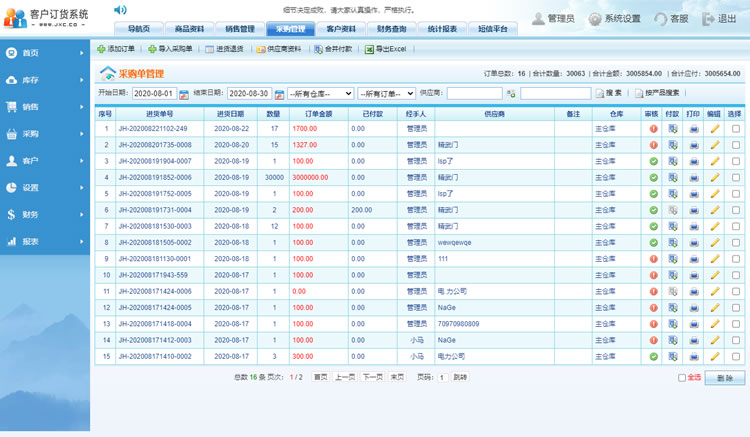Click 导出Excel export button
Viewport: 750px width, 437px height.
click(386, 49)
